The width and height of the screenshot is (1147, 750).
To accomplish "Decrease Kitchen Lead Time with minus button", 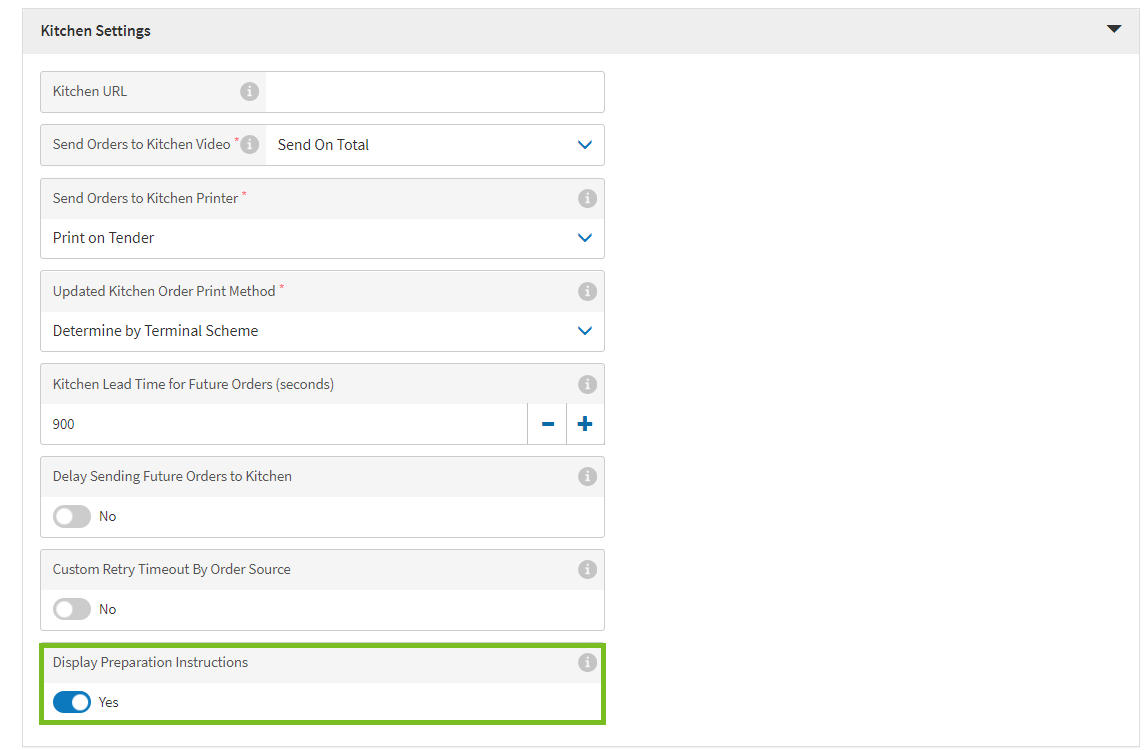I will click(547, 423).
